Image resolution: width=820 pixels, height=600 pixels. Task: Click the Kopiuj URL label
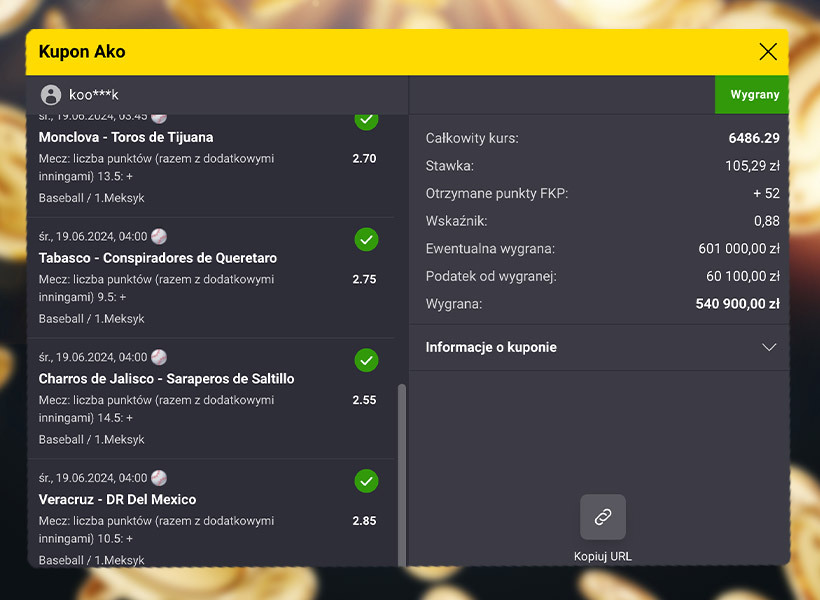coord(602,557)
